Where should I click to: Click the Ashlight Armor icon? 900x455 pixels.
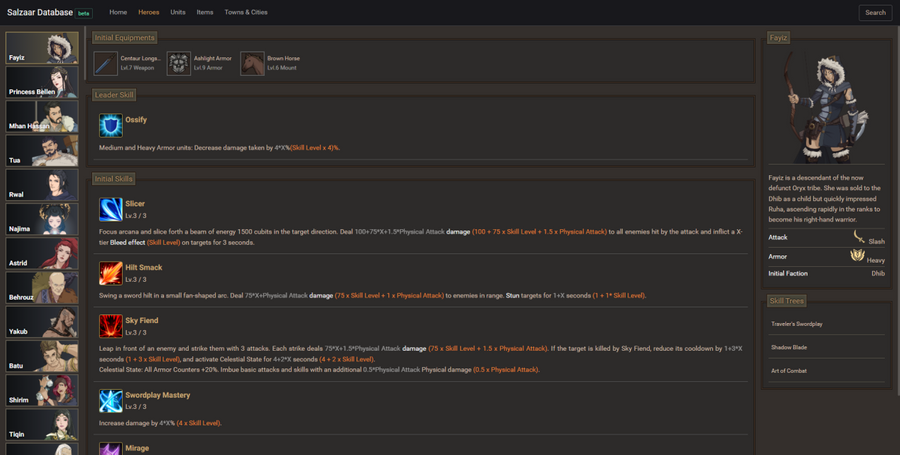pyautogui.click(x=179, y=64)
